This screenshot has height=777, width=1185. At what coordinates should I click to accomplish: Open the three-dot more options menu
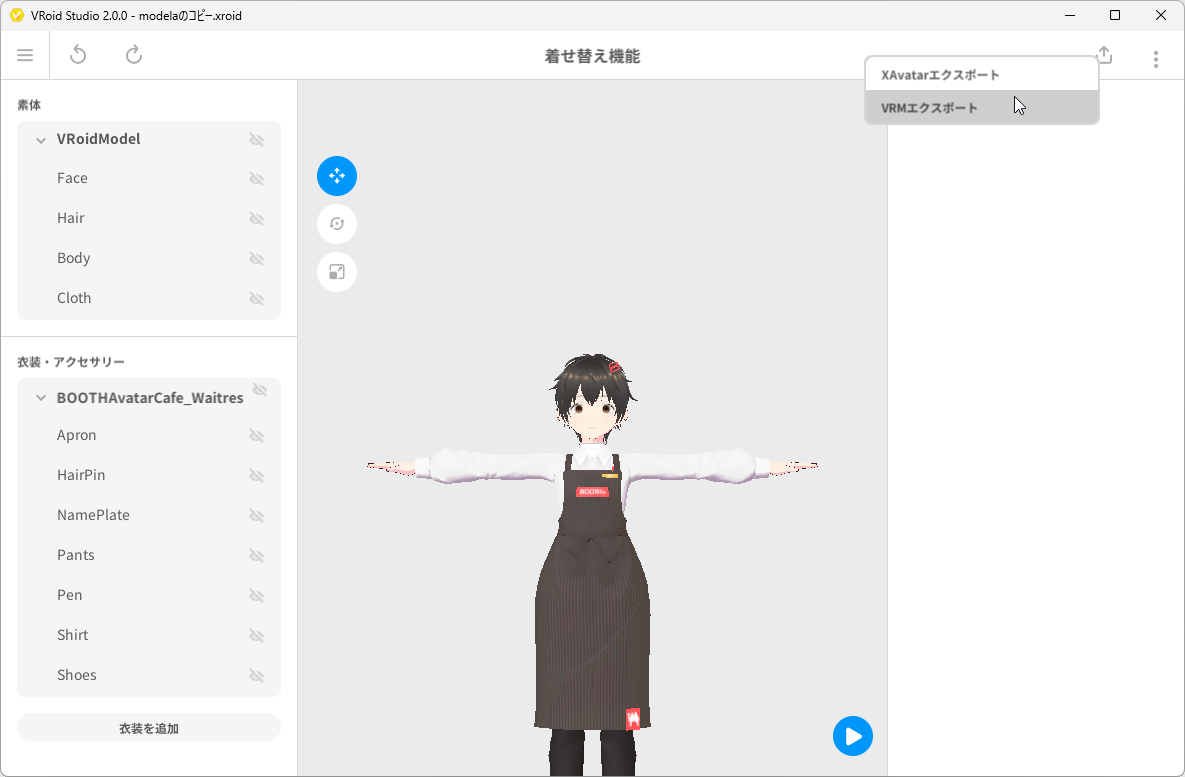pos(1156,59)
